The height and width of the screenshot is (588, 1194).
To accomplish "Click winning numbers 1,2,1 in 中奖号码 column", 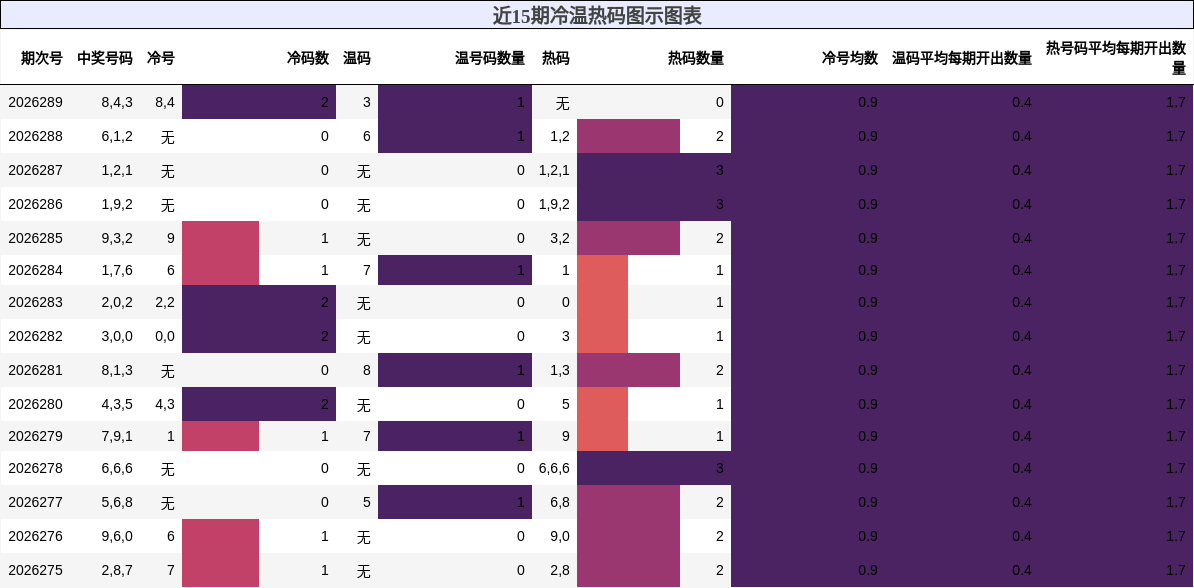I will [117, 170].
